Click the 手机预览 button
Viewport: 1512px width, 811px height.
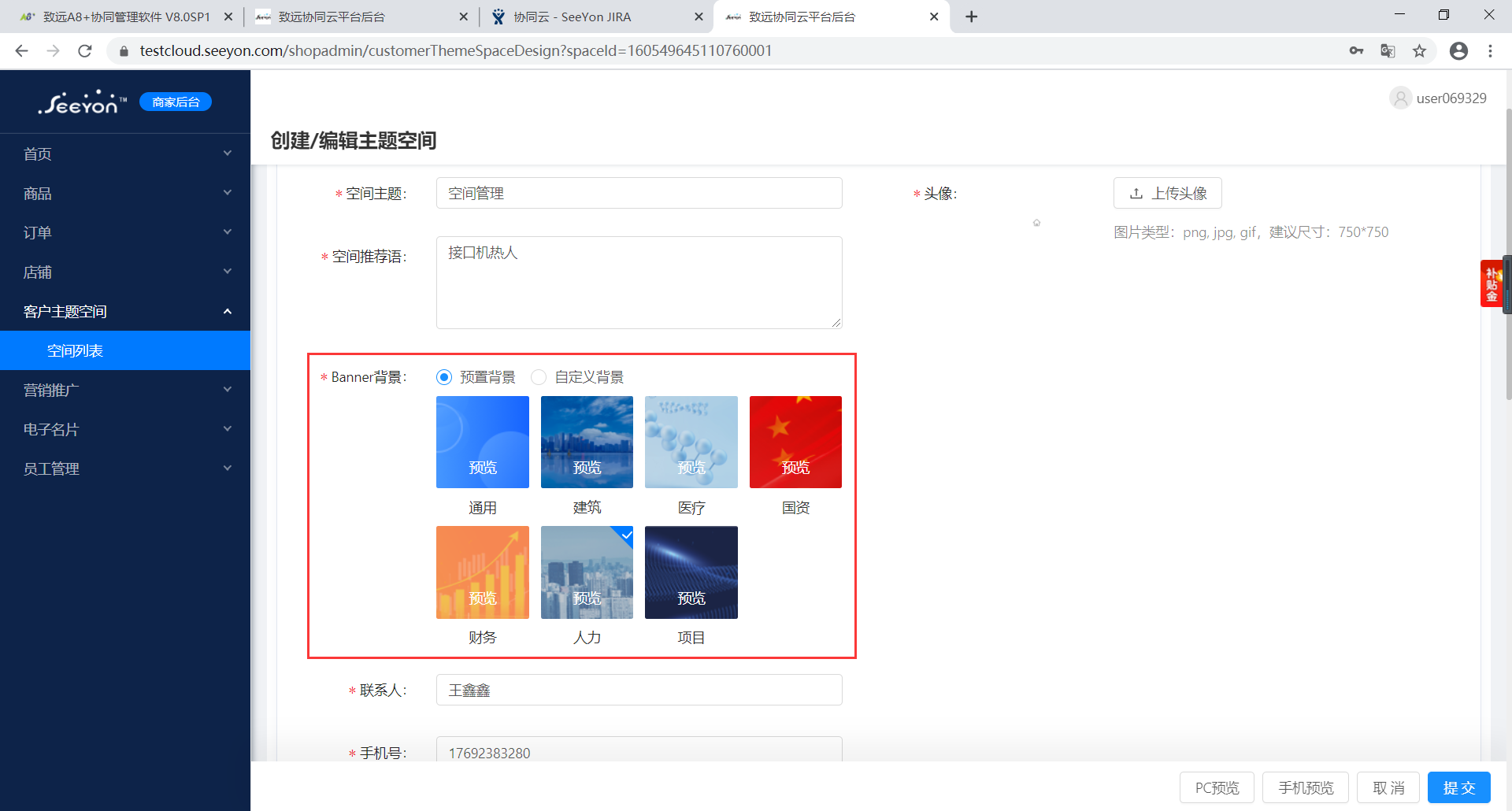(x=1306, y=787)
